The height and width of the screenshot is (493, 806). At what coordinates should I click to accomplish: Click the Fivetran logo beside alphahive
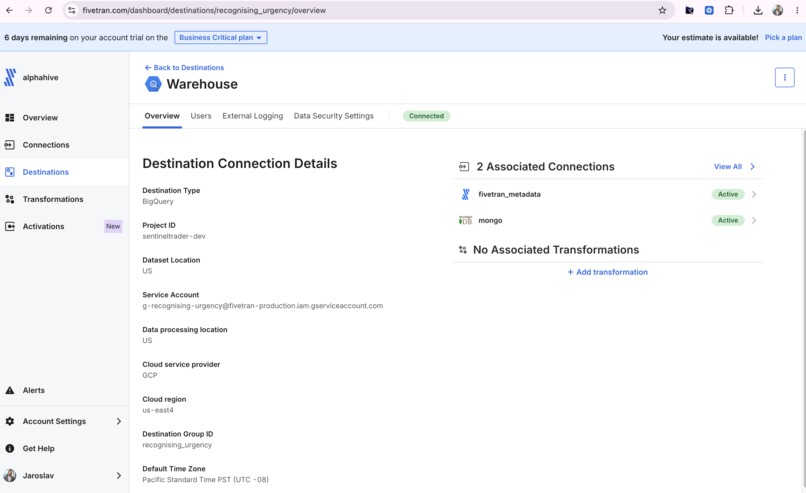pyautogui.click(x=10, y=78)
